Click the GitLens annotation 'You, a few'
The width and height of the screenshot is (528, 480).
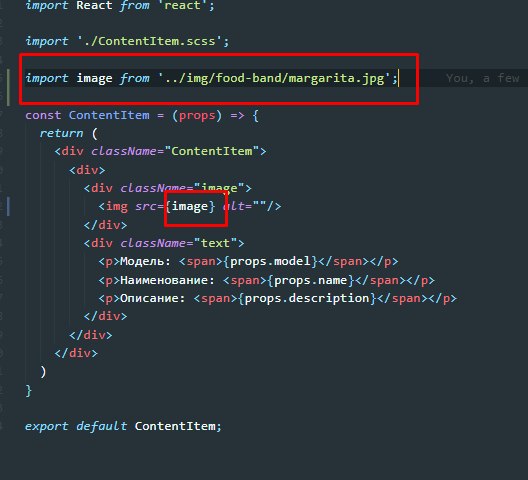(x=483, y=78)
